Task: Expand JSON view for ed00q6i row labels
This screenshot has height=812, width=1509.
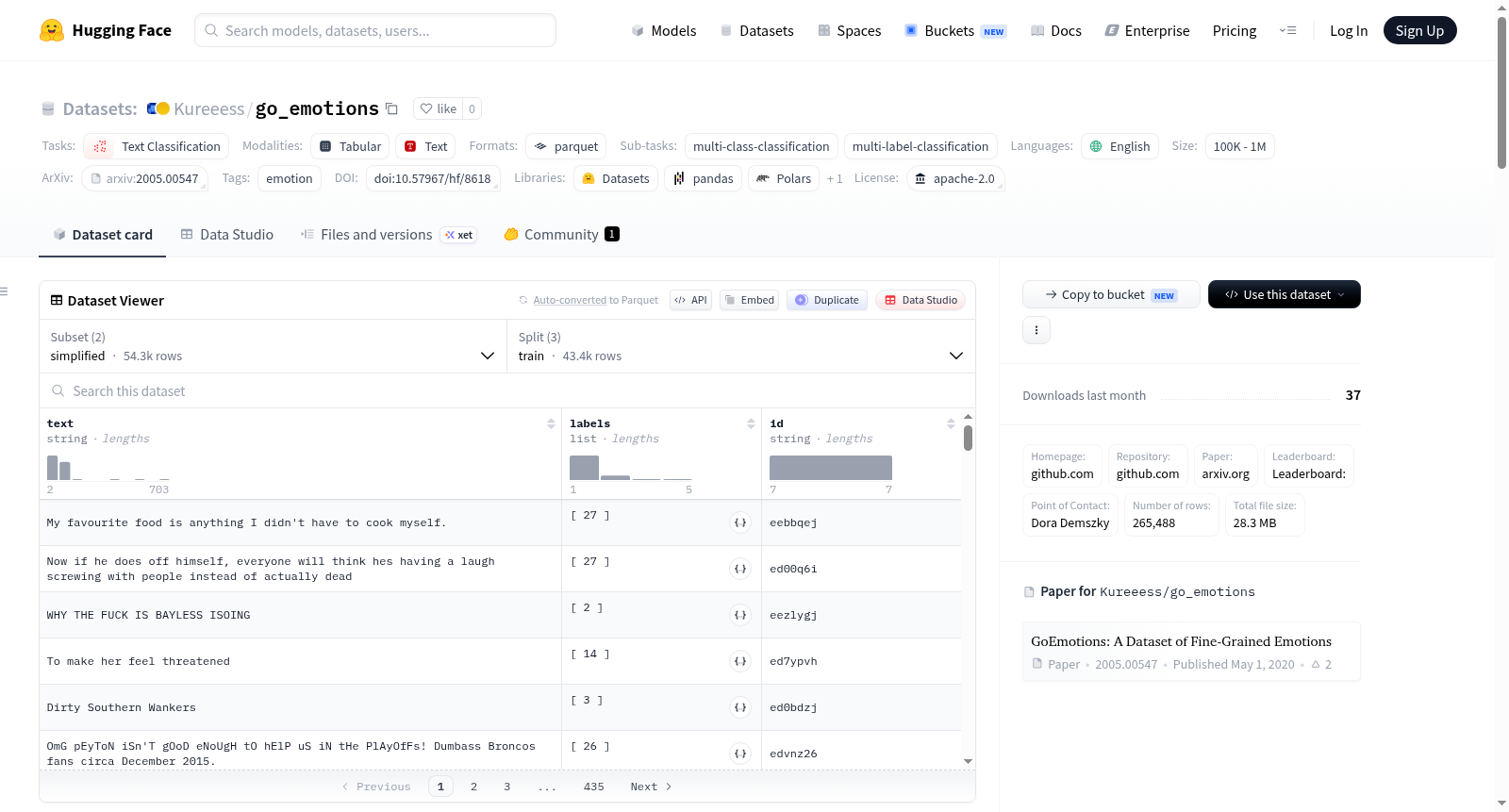Action: pyautogui.click(x=740, y=569)
